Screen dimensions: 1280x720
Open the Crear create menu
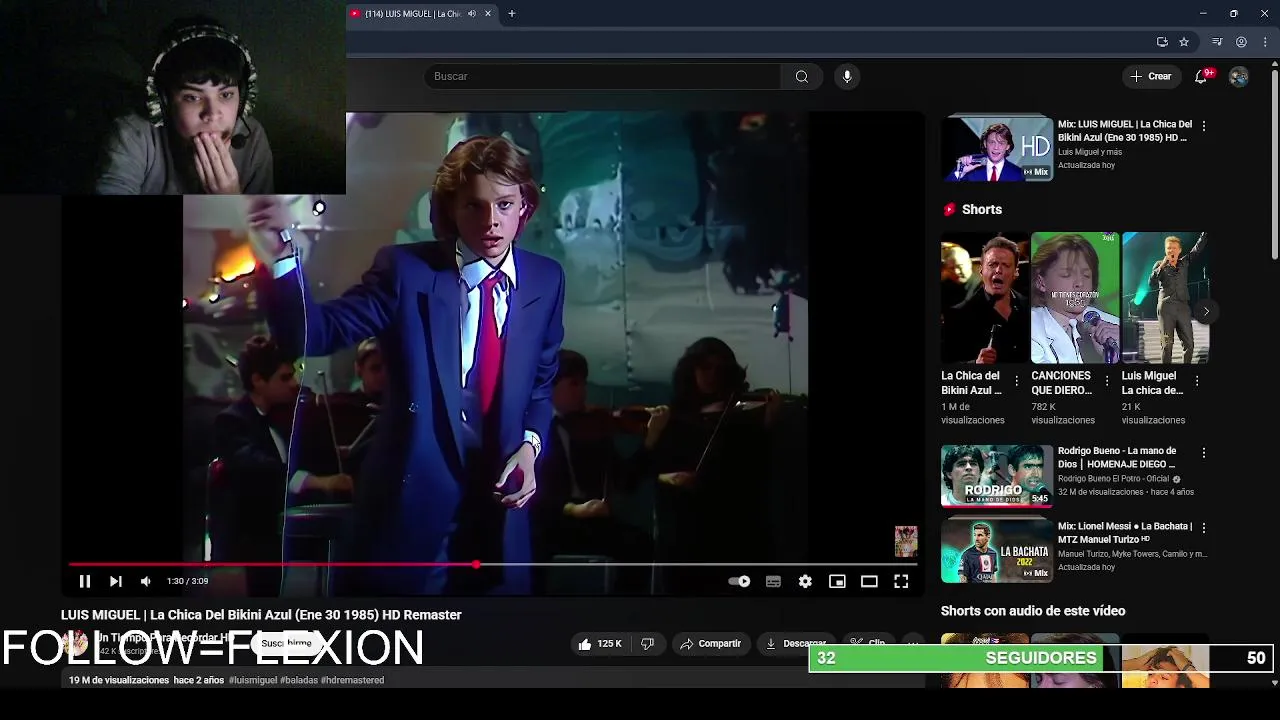1150,76
